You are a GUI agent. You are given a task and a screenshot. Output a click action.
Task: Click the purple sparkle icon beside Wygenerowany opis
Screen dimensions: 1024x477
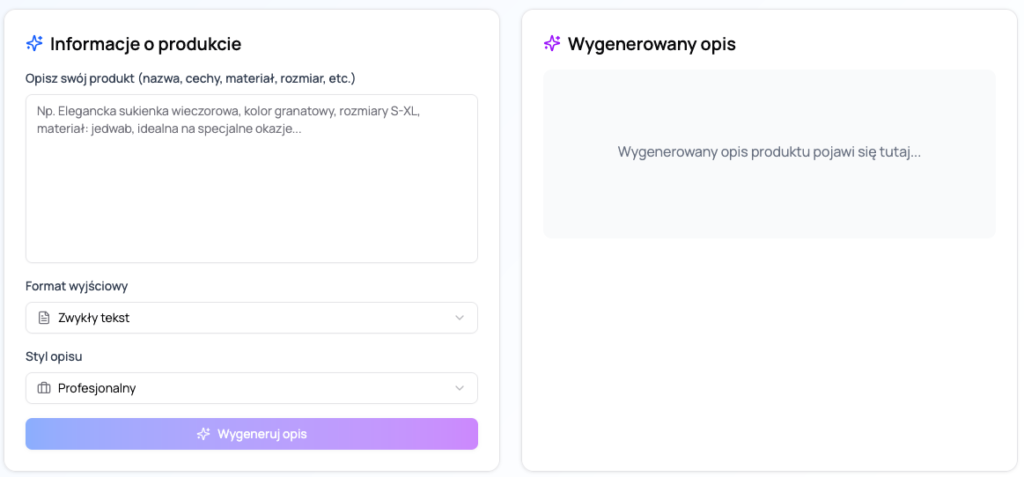pos(552,43)
